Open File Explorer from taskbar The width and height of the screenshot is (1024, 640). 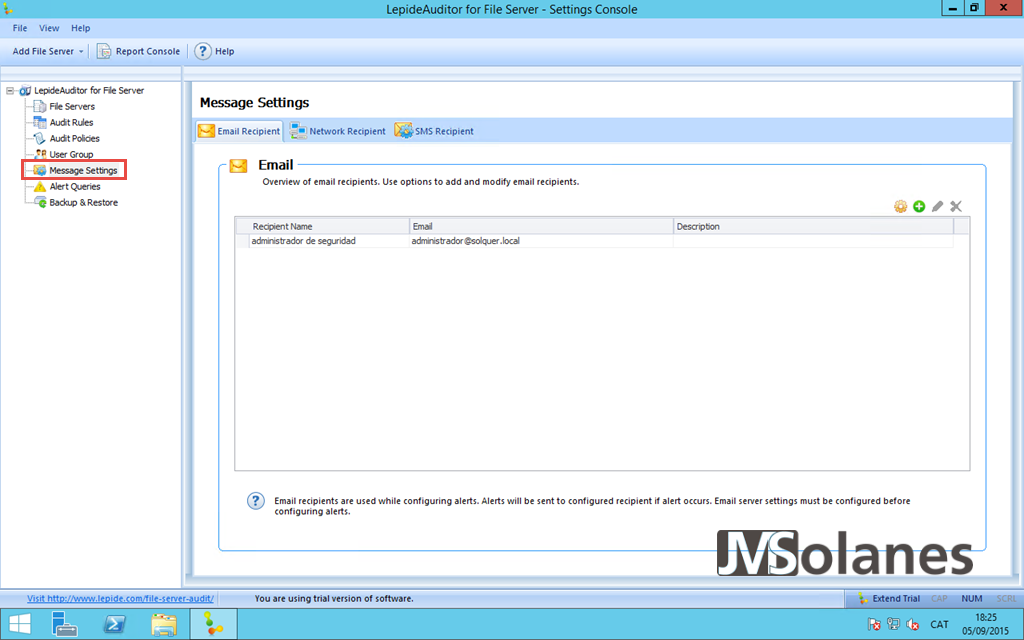[x=164, y=624]
